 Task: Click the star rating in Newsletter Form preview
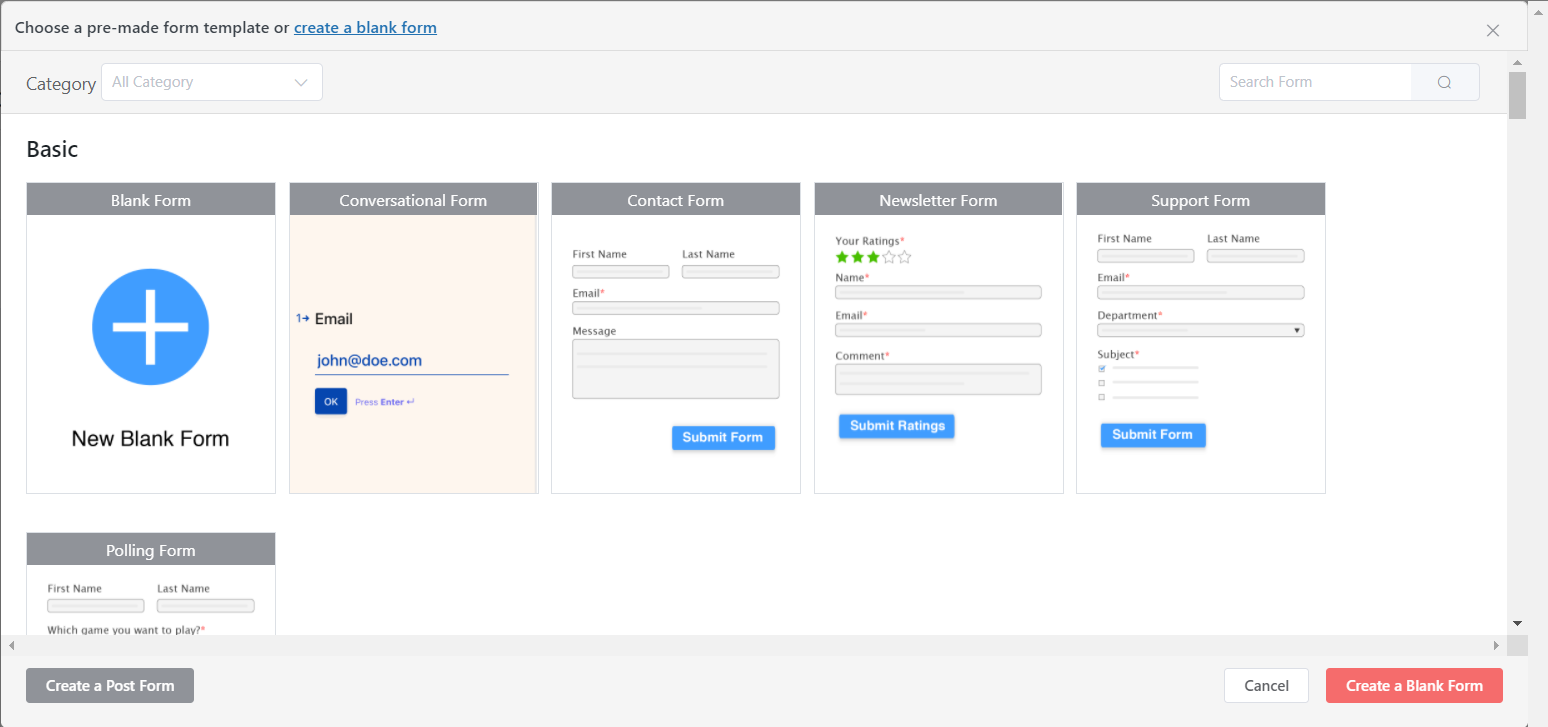point(873,257)
